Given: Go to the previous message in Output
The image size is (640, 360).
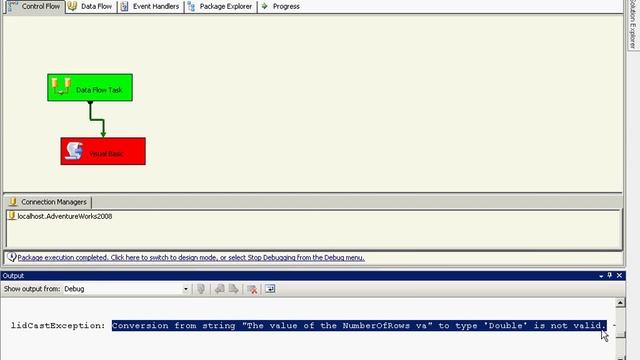Looking at the screenshot, I should click(220, 289).
